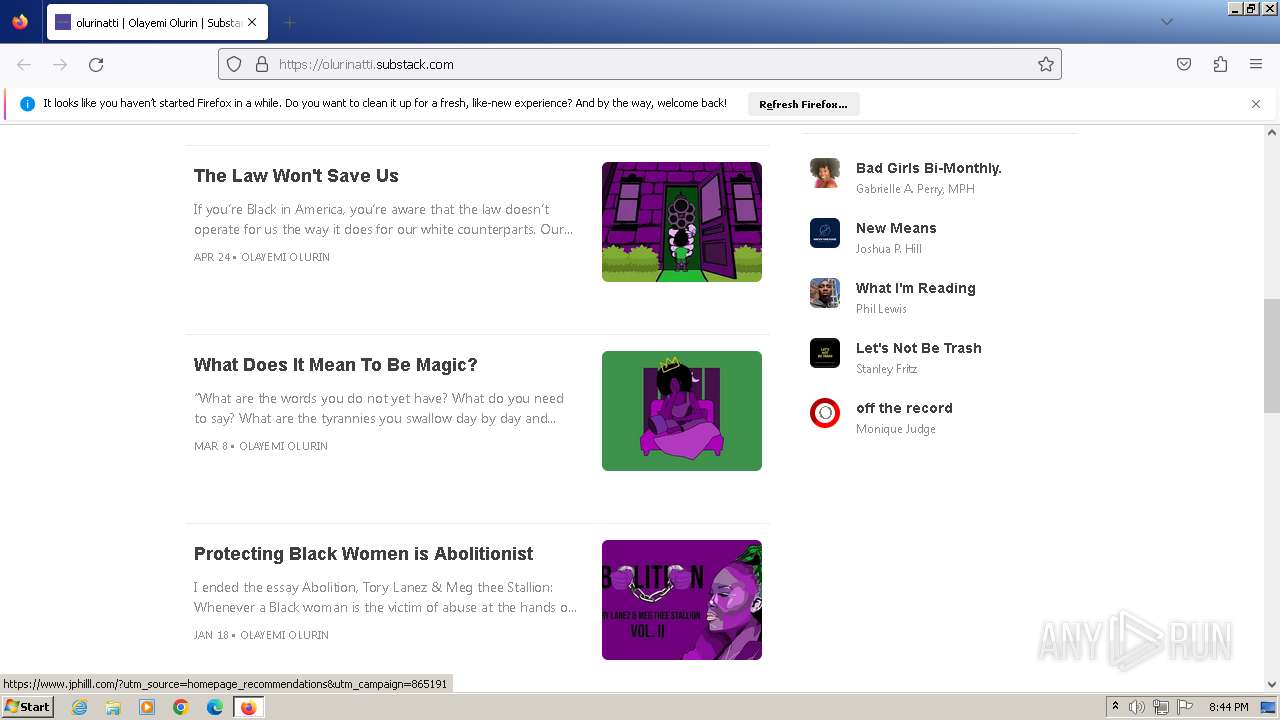Open the Action Center flag icon
The width and height of the screenshot is (1280, 720).
[1185, 707]
